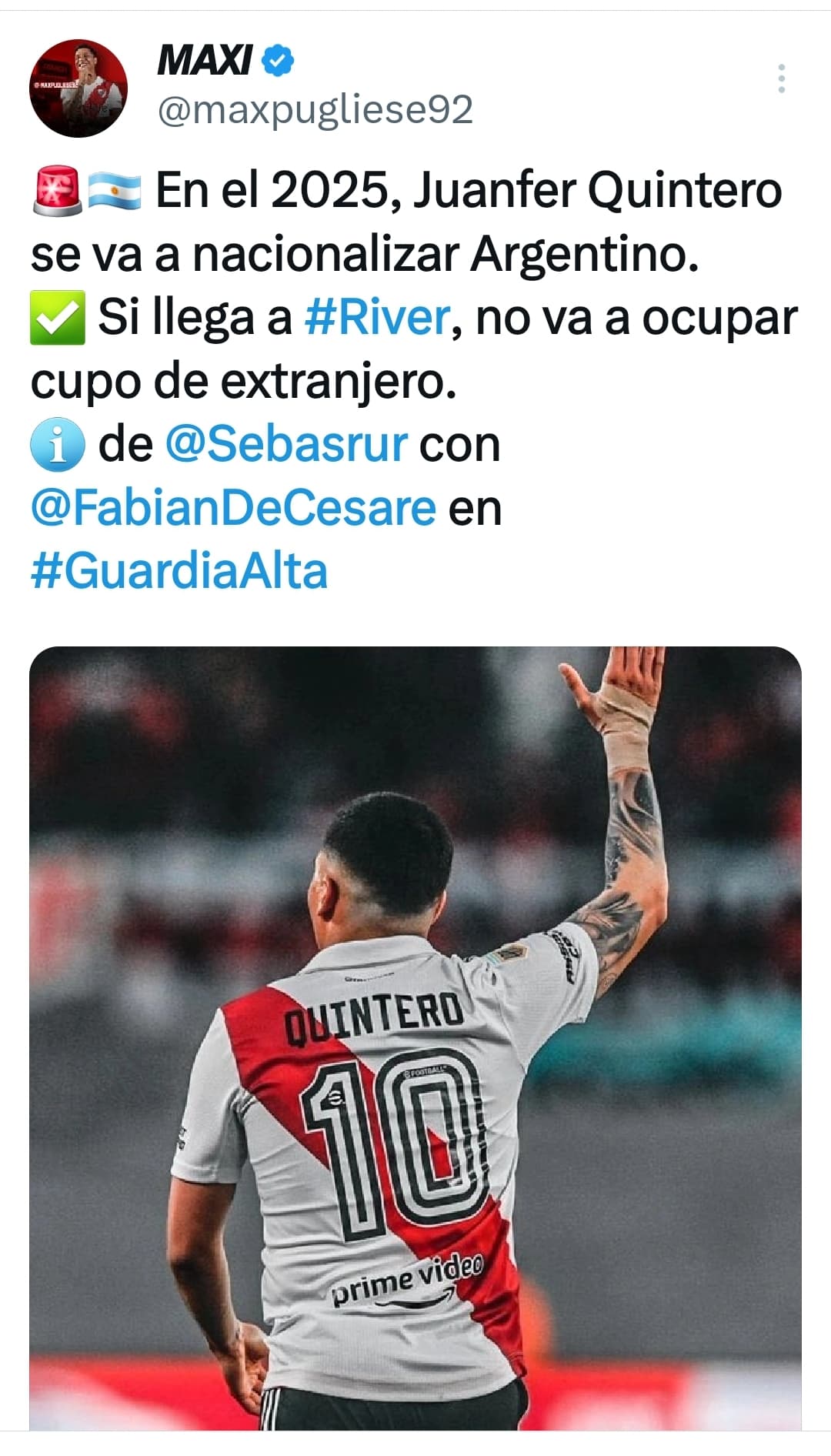Tap the prime video sponsor logo
831x1456 pixels.
[x=407, y=1281]
